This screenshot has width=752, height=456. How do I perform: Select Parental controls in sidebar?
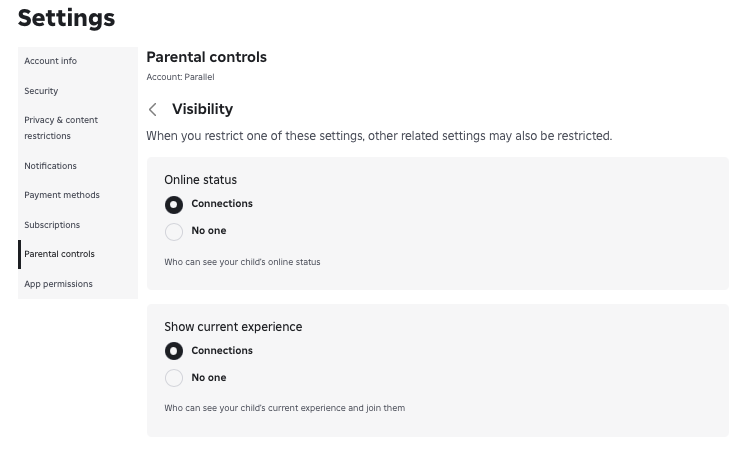[60, 254]
